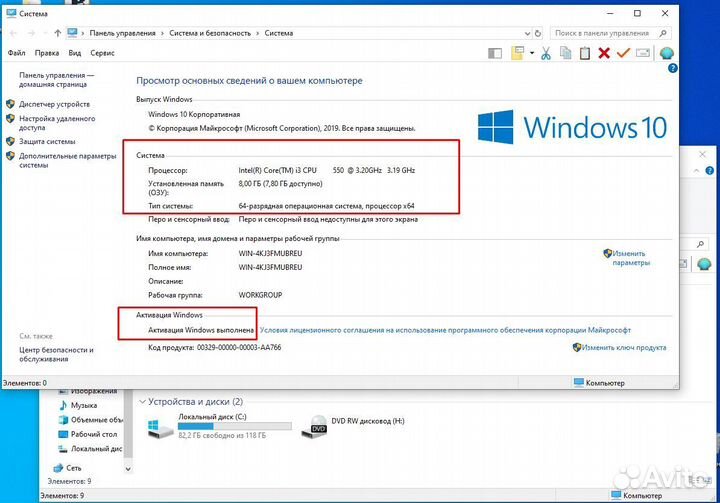
Task: Open Microsoft license agreement terms link
Action: [445, 330]
